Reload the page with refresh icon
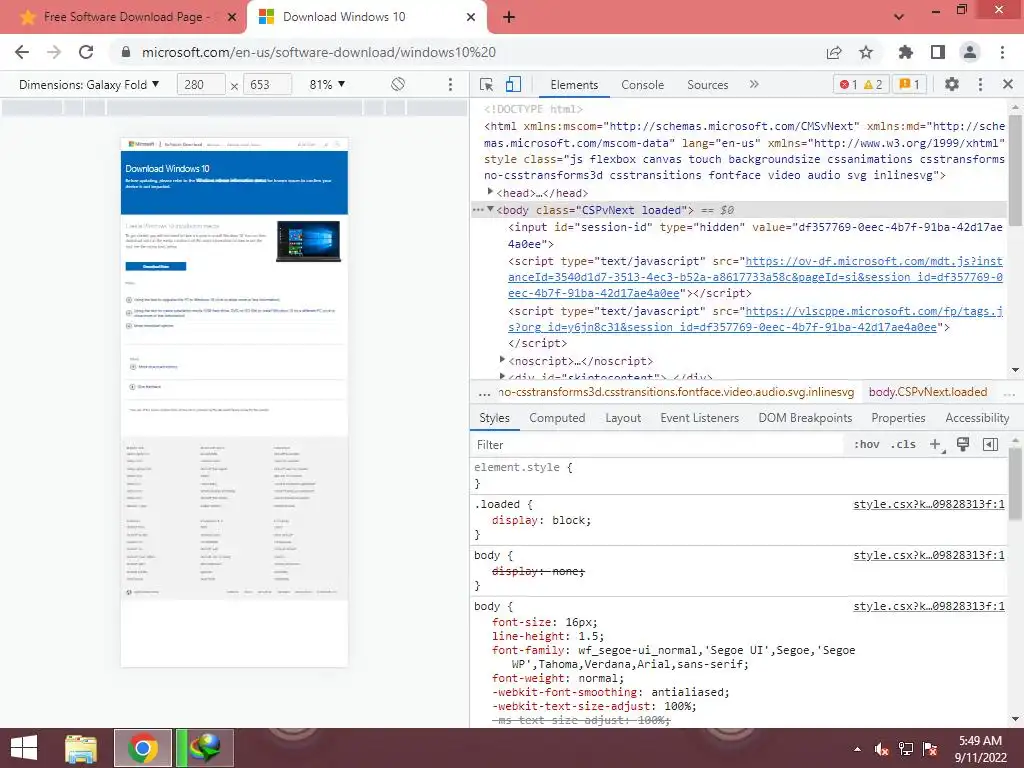The width and height of the screenshot is (1024, 768). [86, 52]
